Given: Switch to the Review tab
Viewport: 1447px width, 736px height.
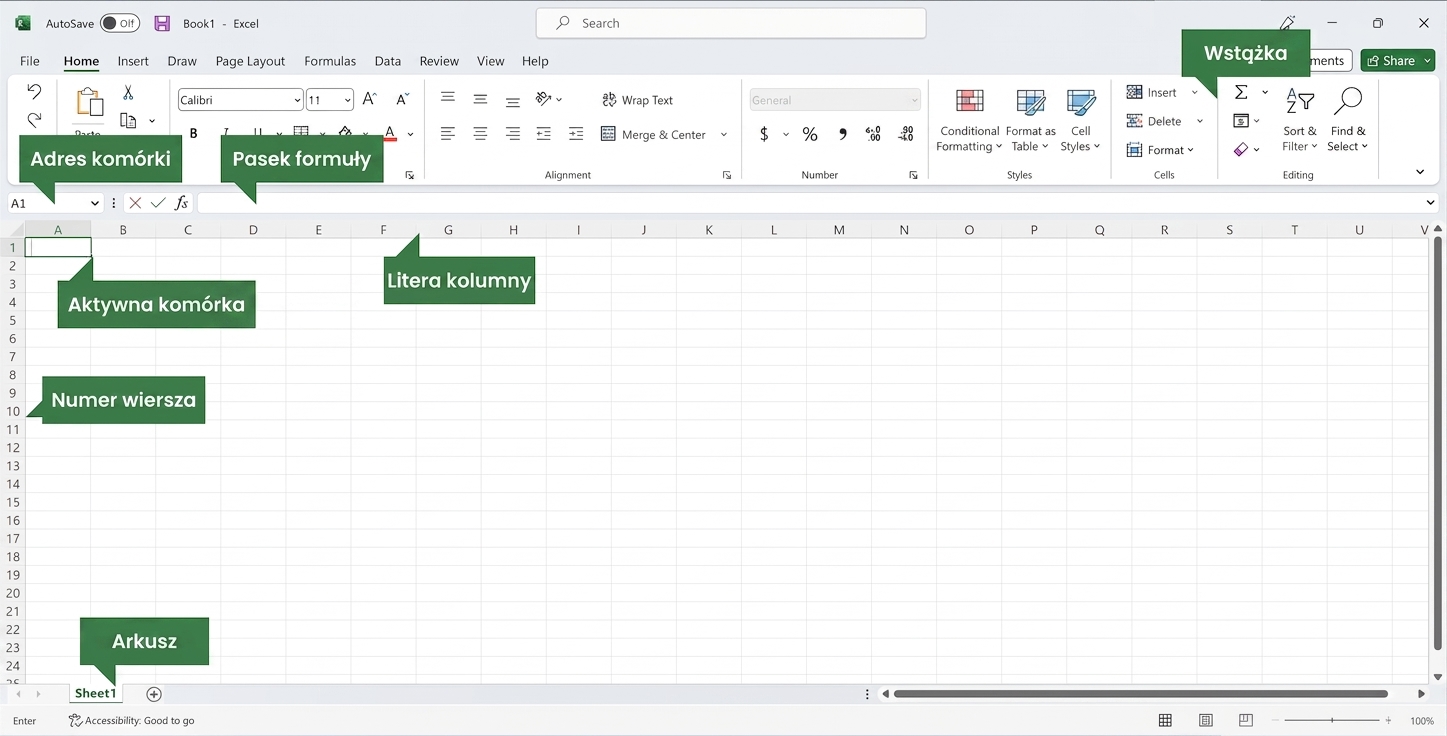Looking at the screenshot, I should pyautogui.click(x=439, y=61).
